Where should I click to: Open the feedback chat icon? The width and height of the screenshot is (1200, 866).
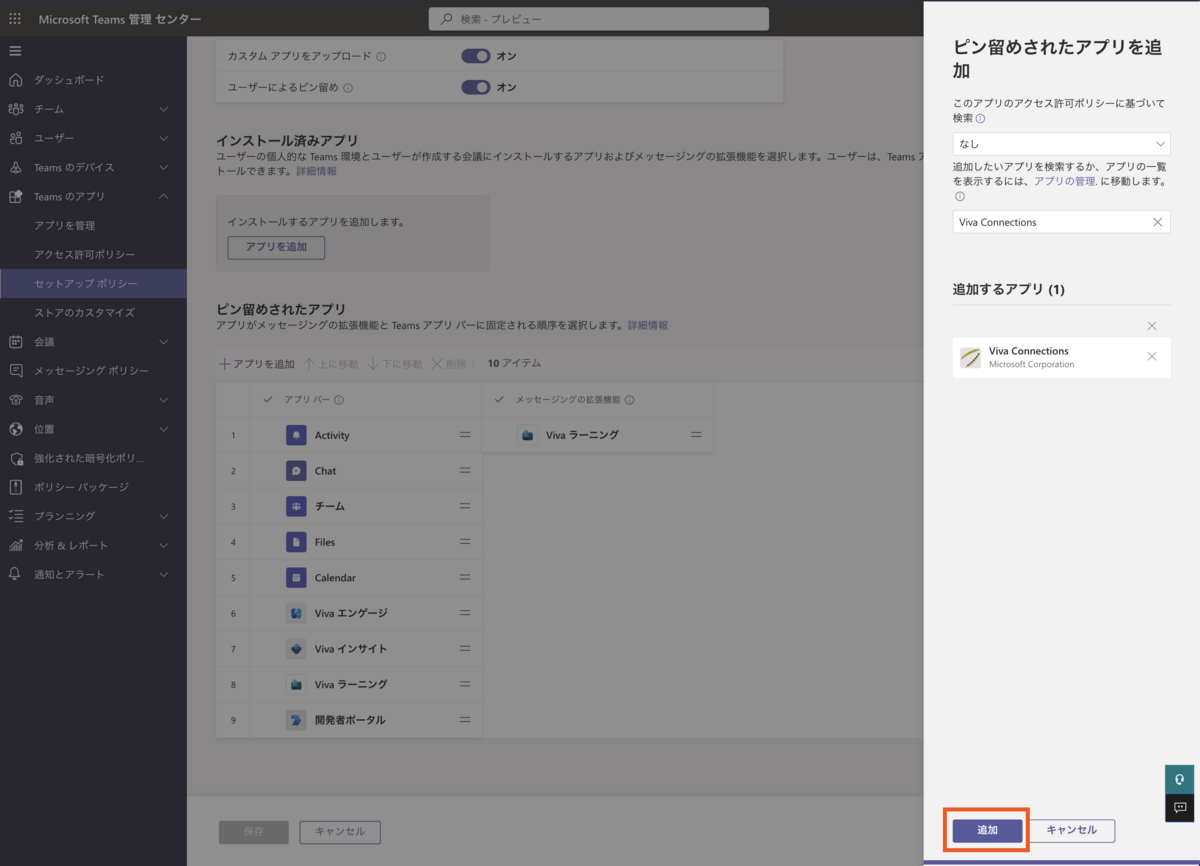pyautogui.click(x=1180, y=808)
